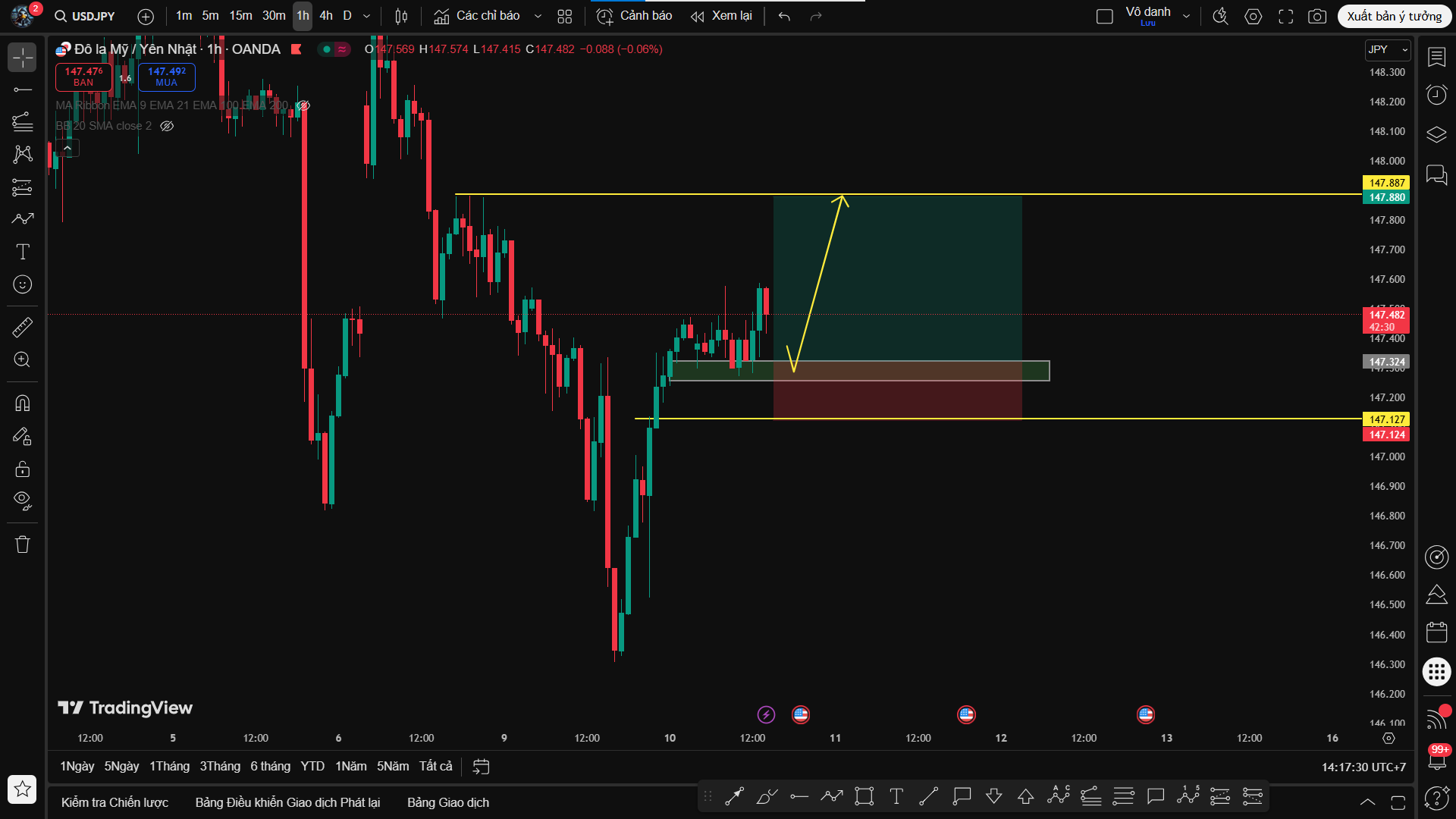Select the Text annotation tool
The width and height of the screenshot is (1456, 819).
pyautogui.click(x=23, y=252)
